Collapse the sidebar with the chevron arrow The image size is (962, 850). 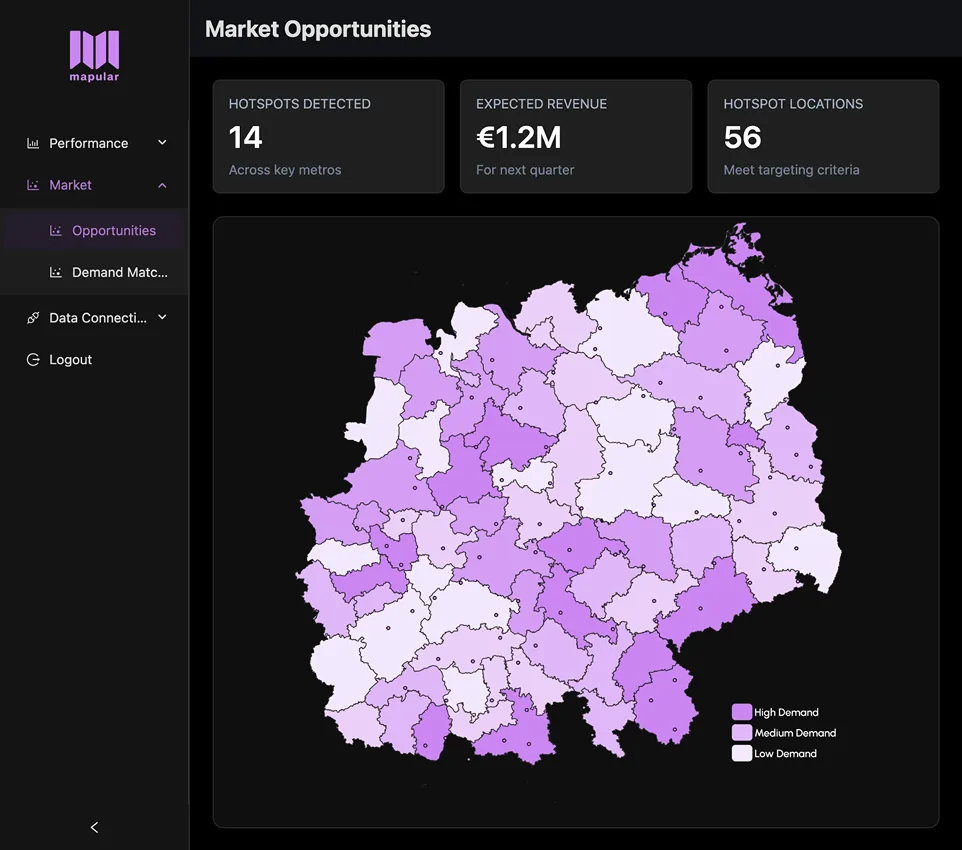coord(93,827)
